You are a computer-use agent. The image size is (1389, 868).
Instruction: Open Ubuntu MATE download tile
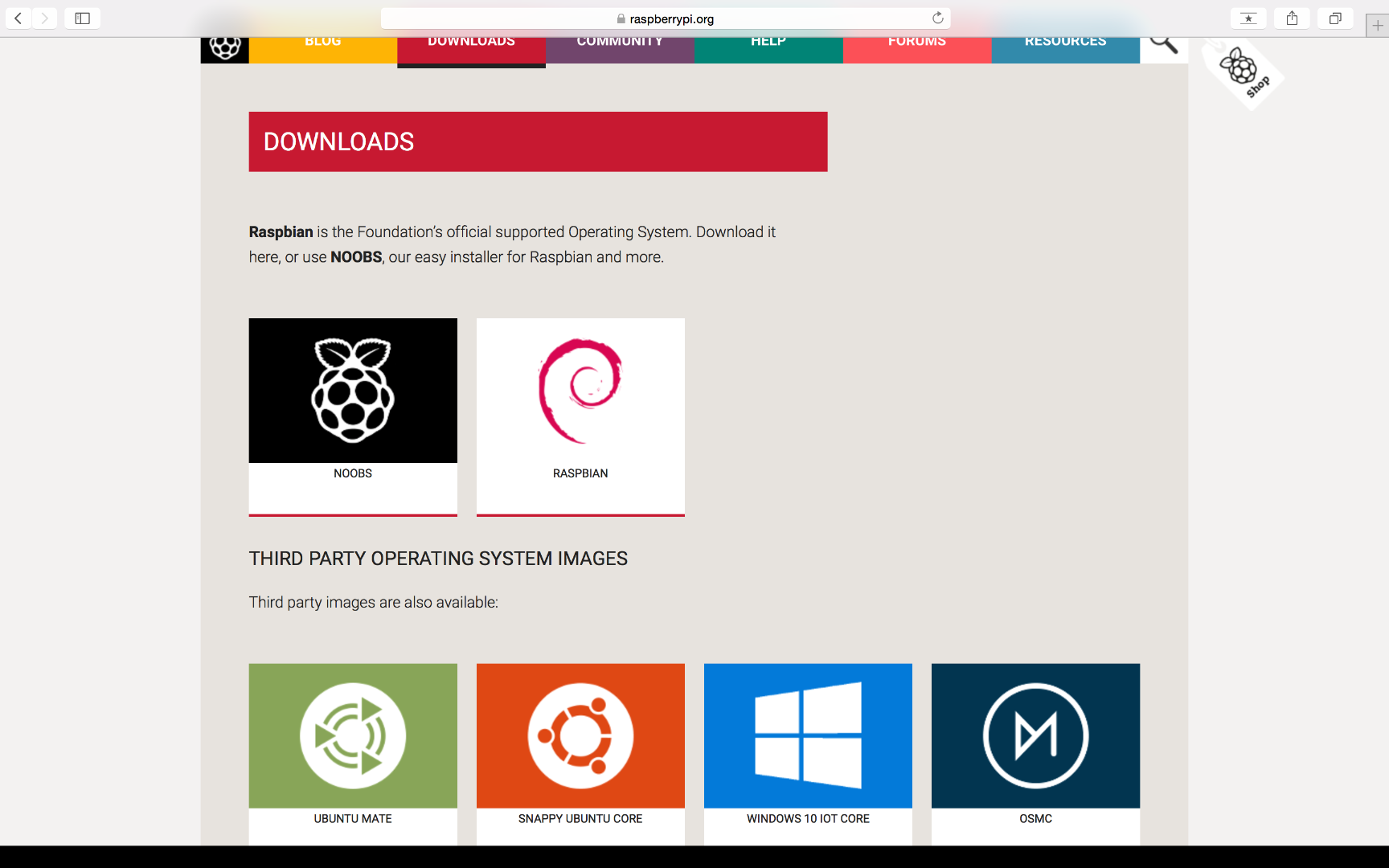pyautogui.click(x=353, y=735)
